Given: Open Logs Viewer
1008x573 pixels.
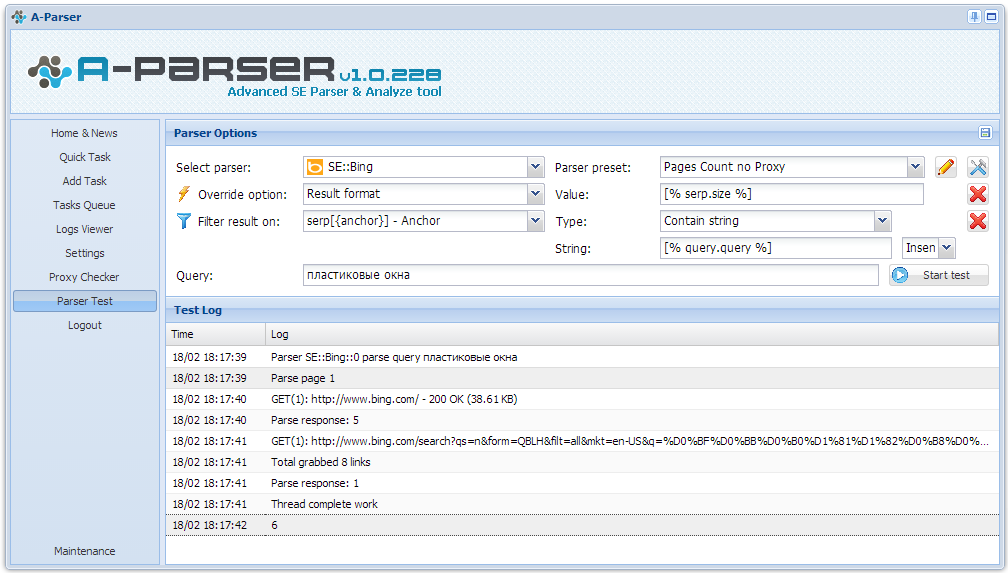Looking at the screenshot, I should coord(84,229).
